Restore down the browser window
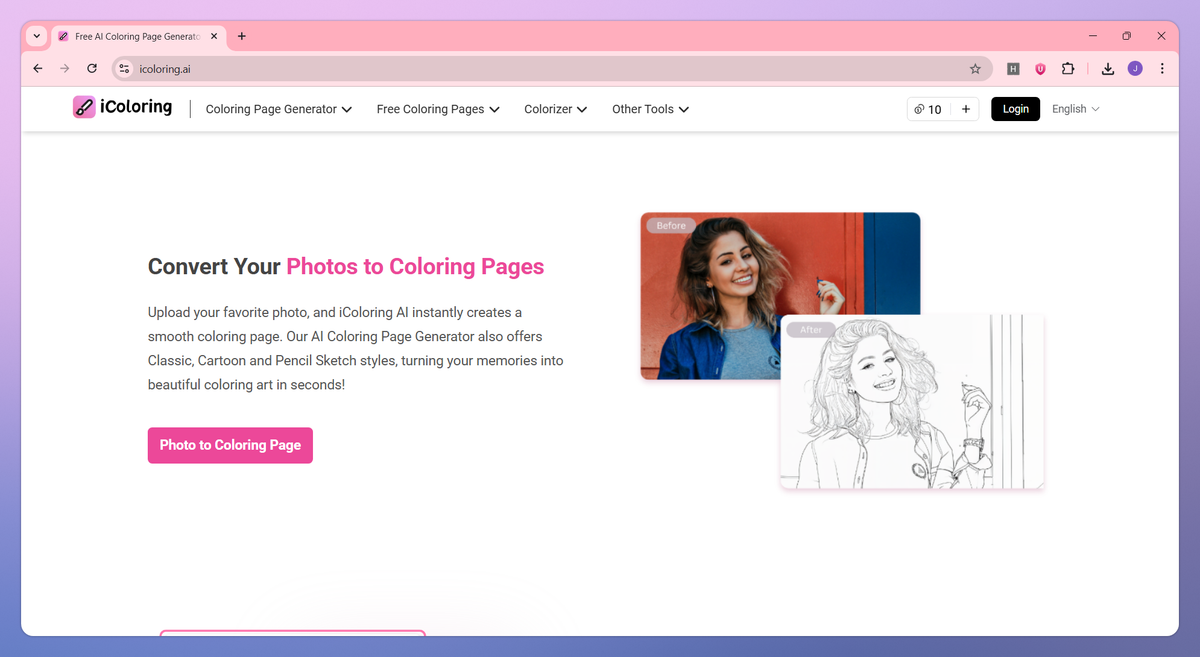This screenshot has height=657, width=1200. click(x=1126, y=36)
